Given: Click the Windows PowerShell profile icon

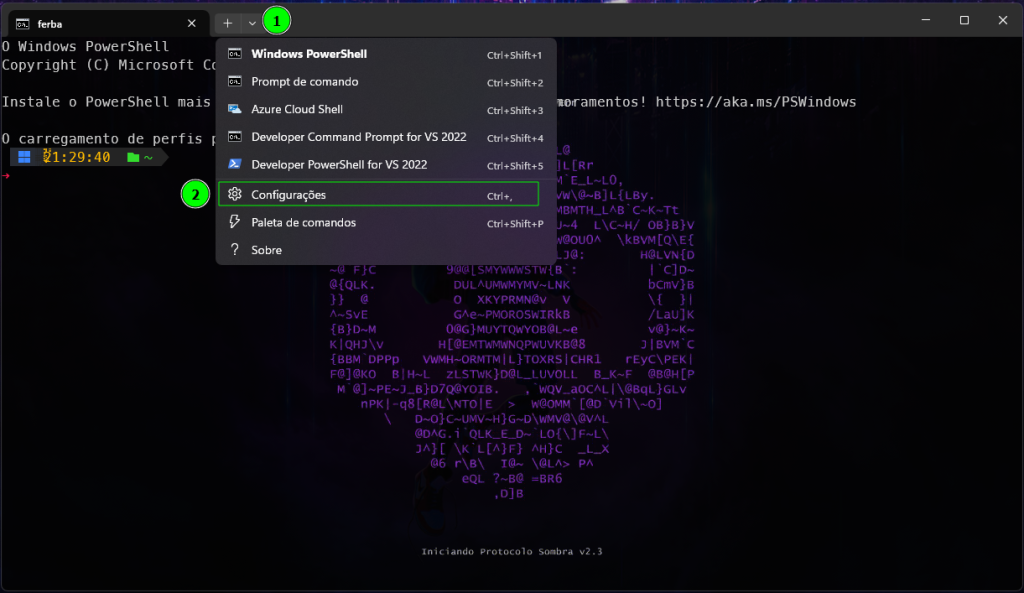Looking at the screenshot, I should point(235,54).
